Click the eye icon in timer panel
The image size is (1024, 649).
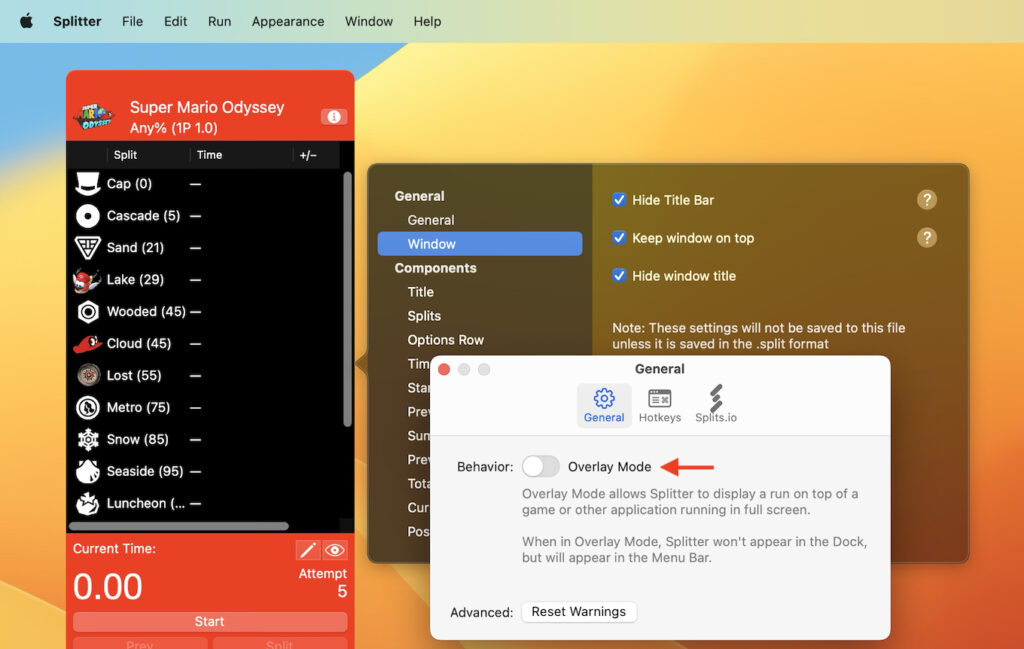[335, 550]
